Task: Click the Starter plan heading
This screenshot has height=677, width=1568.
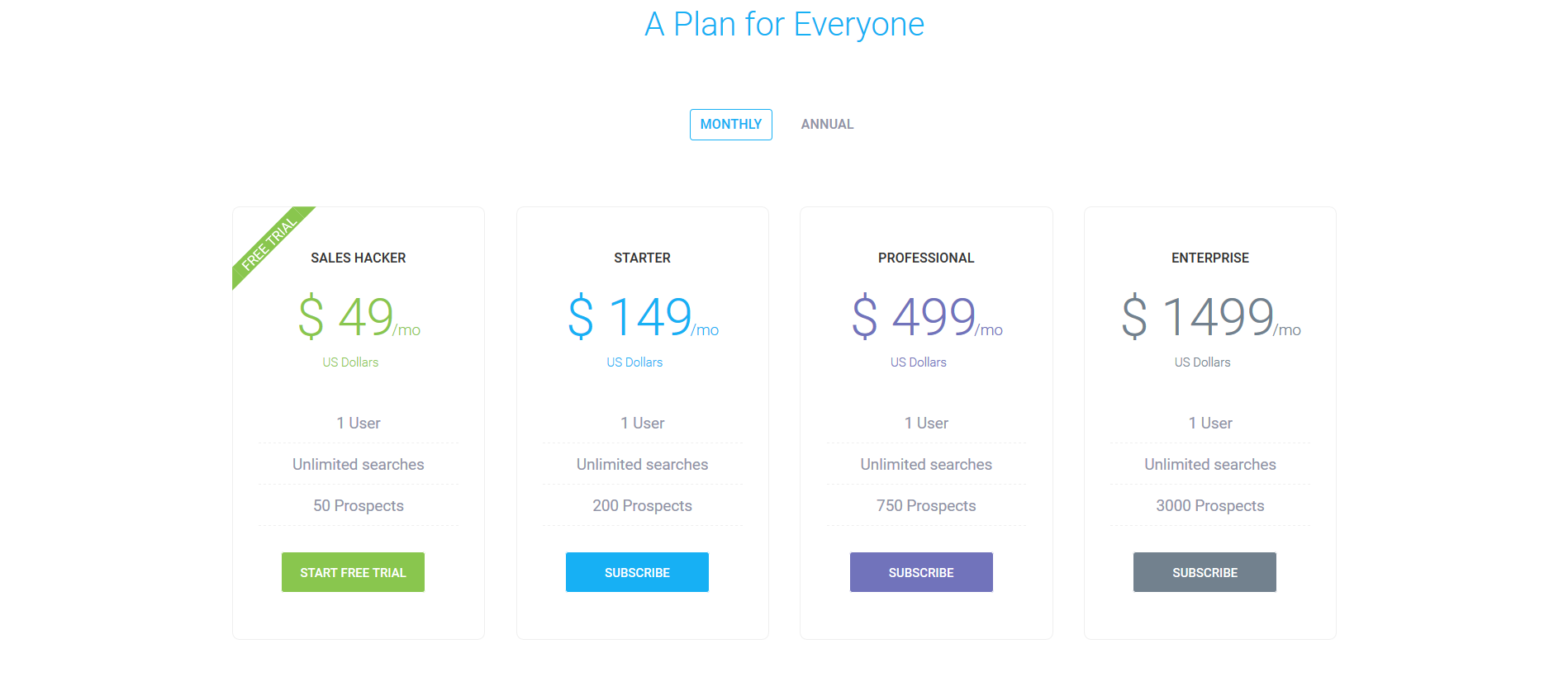Action: click(642, 258)
